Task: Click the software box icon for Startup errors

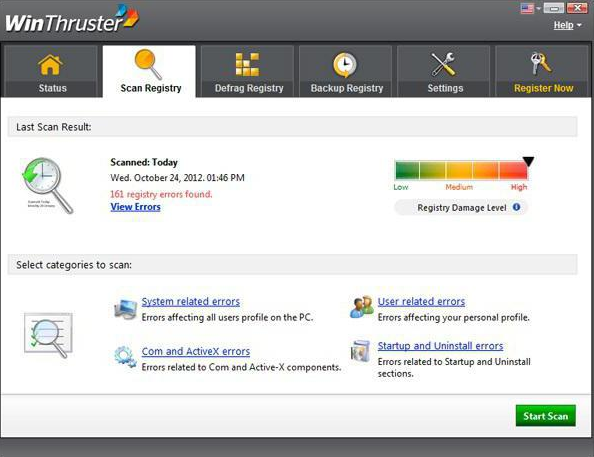Action: (x=360, y=351)
